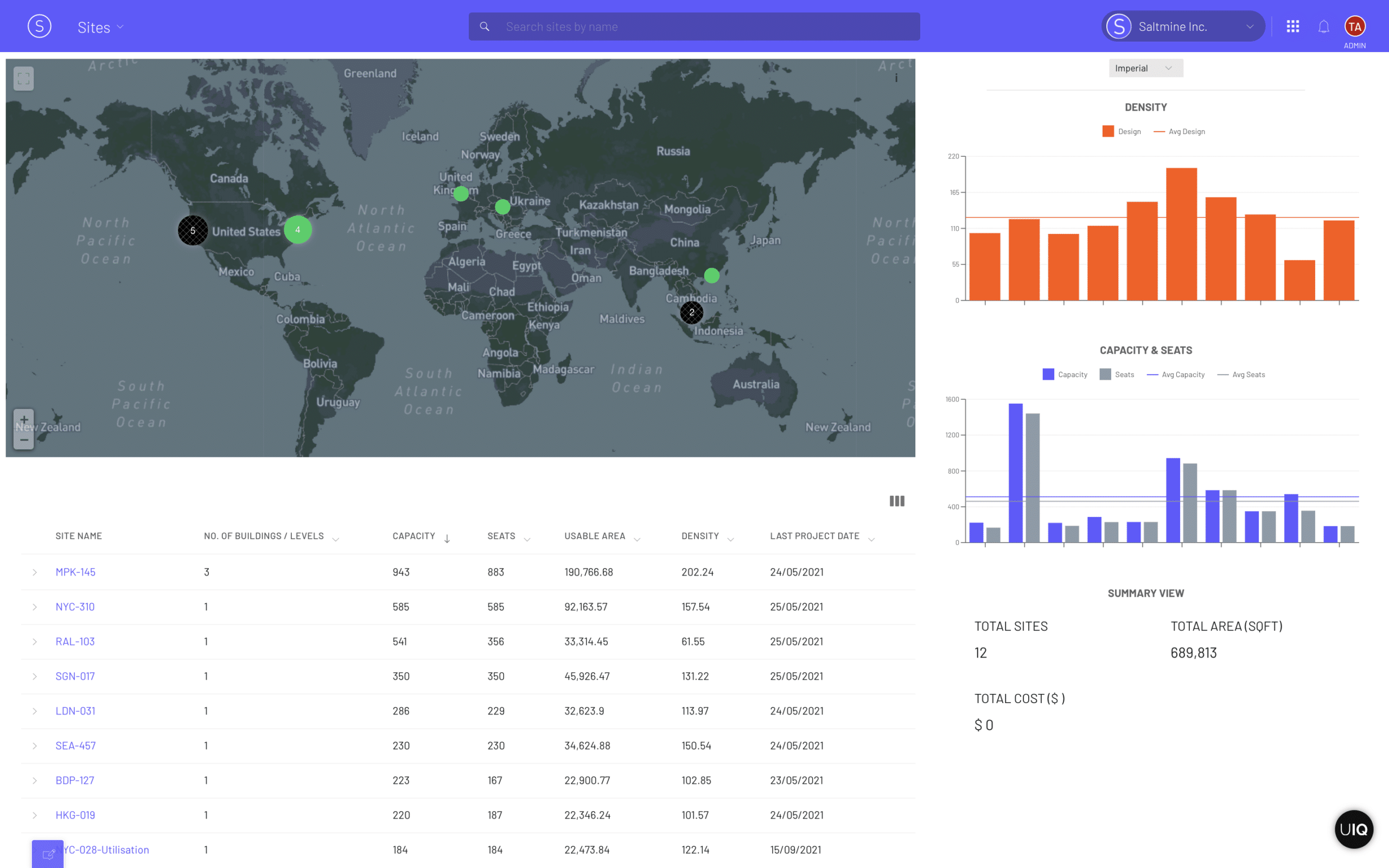1389x868 pixels.
Task: Open the NYC-310 site link
Action: 75,607
